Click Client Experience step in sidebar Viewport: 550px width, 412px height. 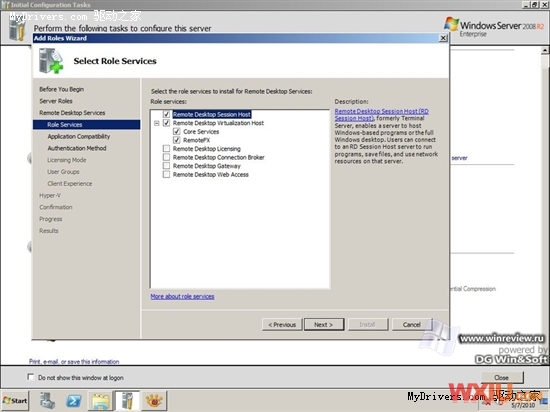click(70, 183)
